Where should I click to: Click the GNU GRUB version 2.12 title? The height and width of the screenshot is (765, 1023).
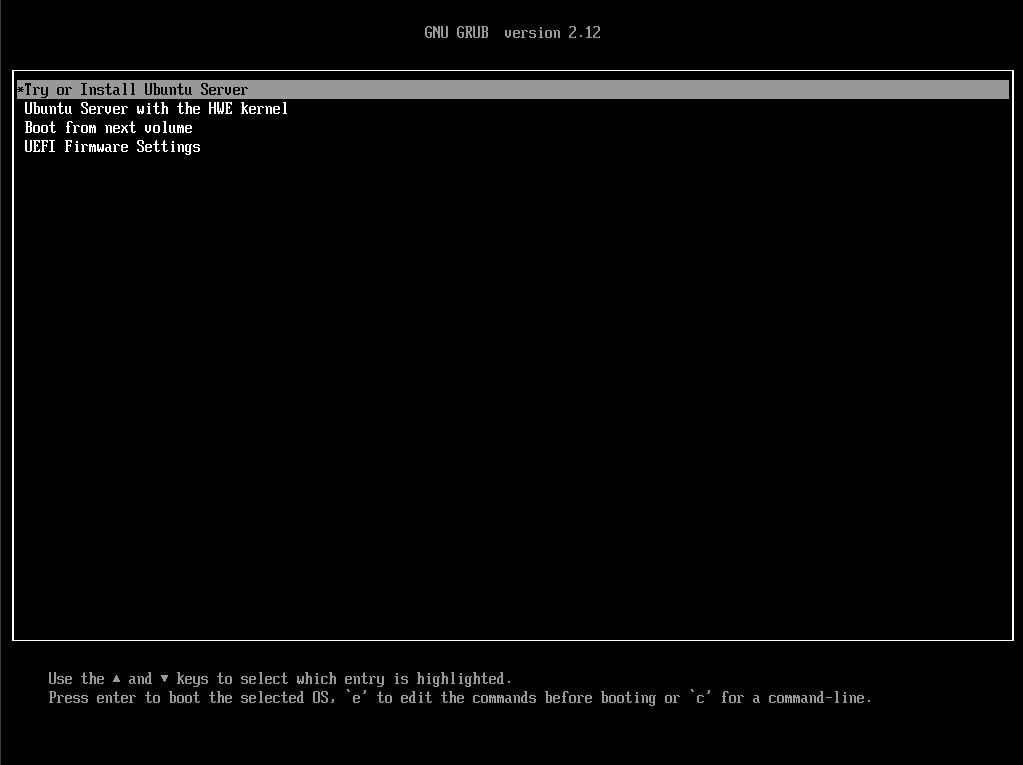[x=512, y=33]
